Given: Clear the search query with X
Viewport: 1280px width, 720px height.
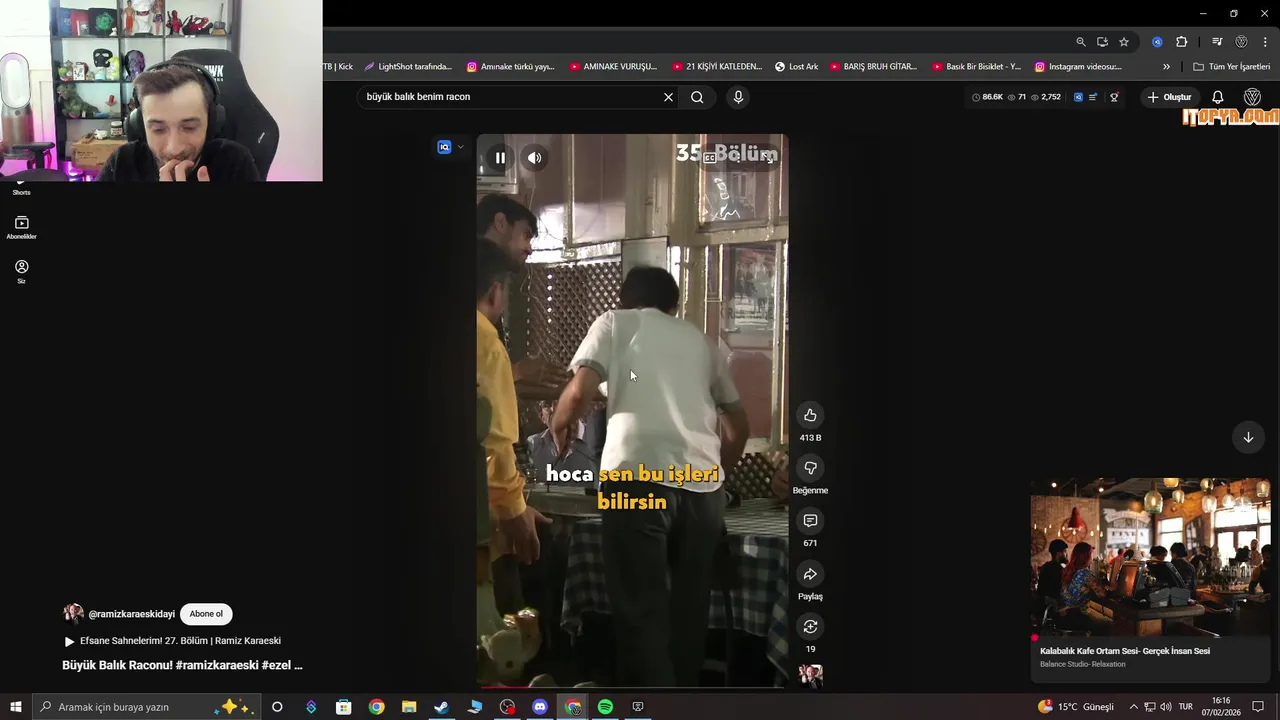Looking at the screenshot, I should click(668, 97).
